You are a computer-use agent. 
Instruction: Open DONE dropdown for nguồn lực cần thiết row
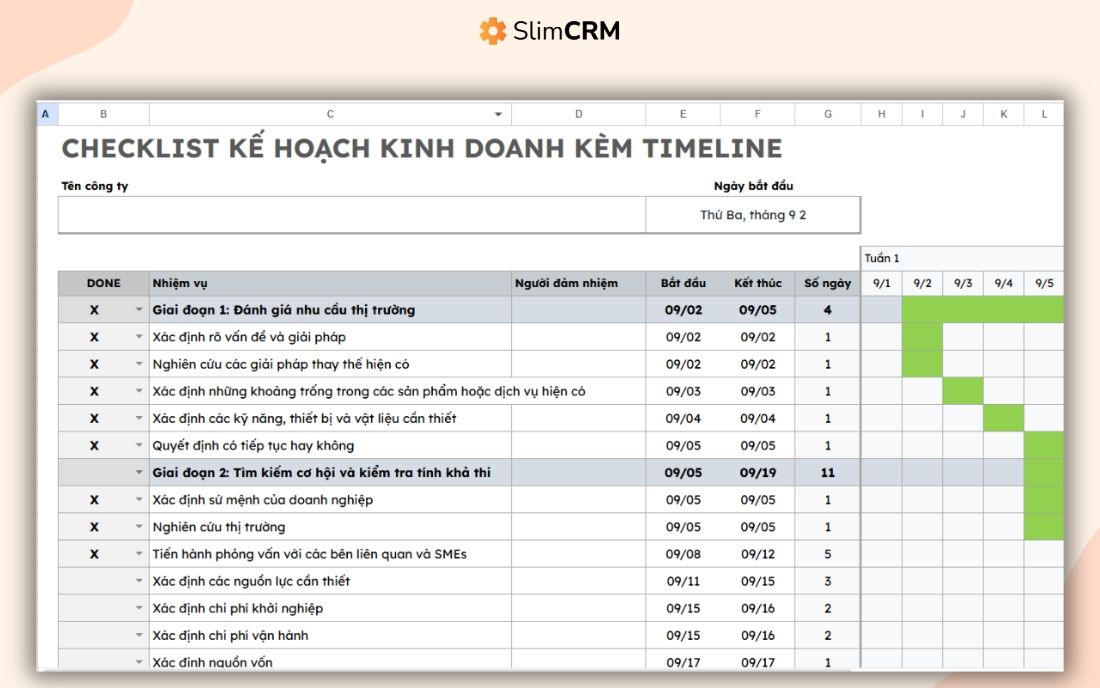(x=139, y=581)
